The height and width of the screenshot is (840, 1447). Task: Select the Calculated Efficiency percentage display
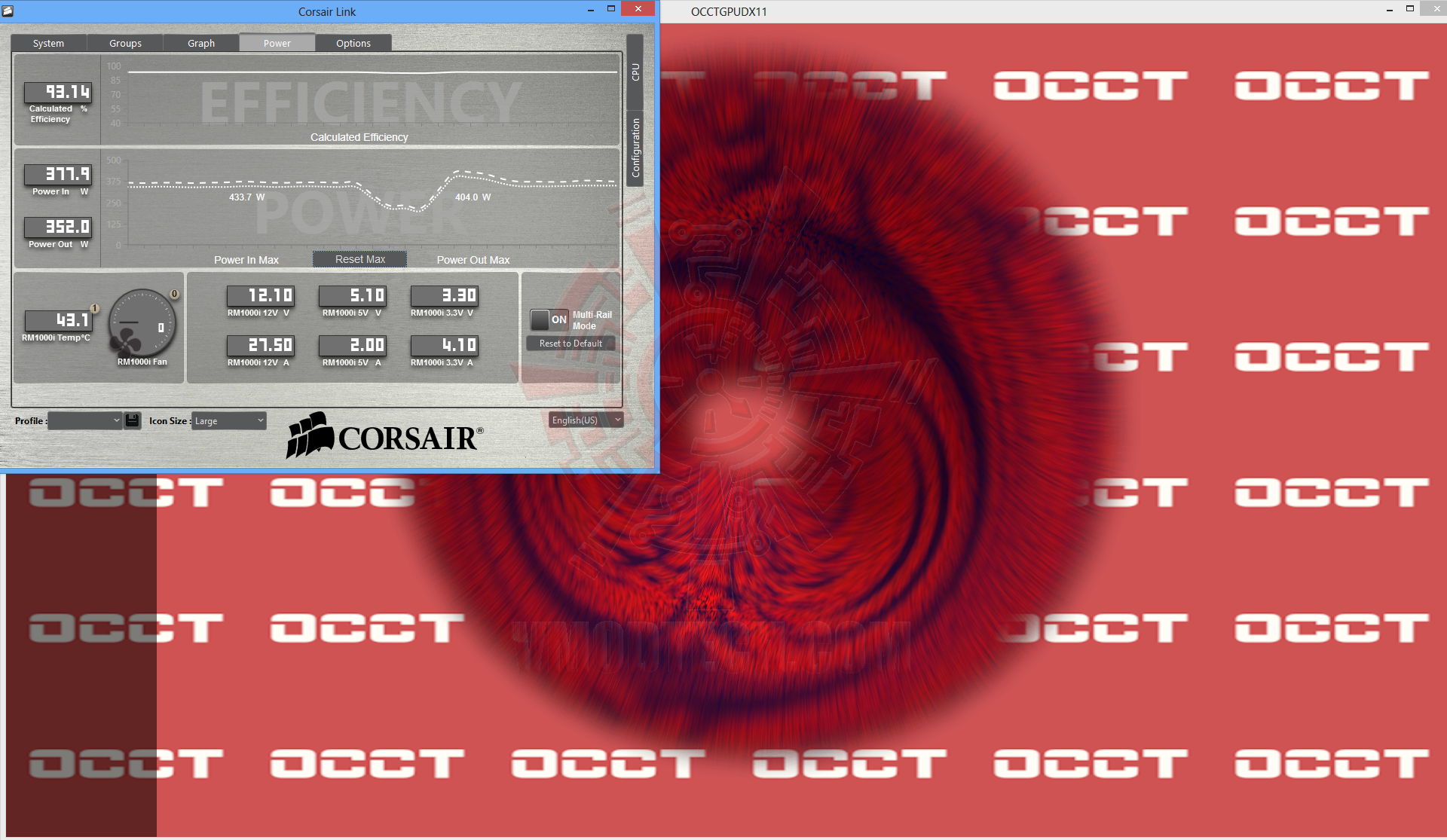click(x=57, y=92)
